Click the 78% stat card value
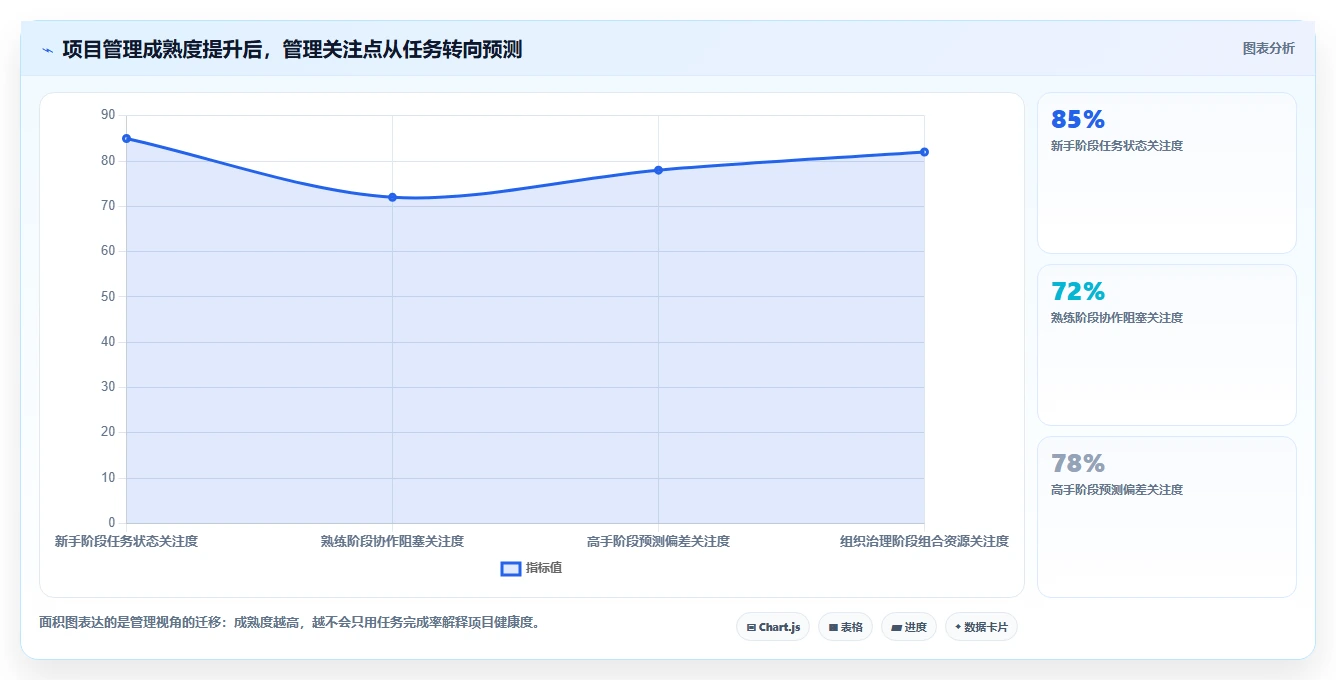Screen dimensions: 1336x680 [x=1078, y=464]
